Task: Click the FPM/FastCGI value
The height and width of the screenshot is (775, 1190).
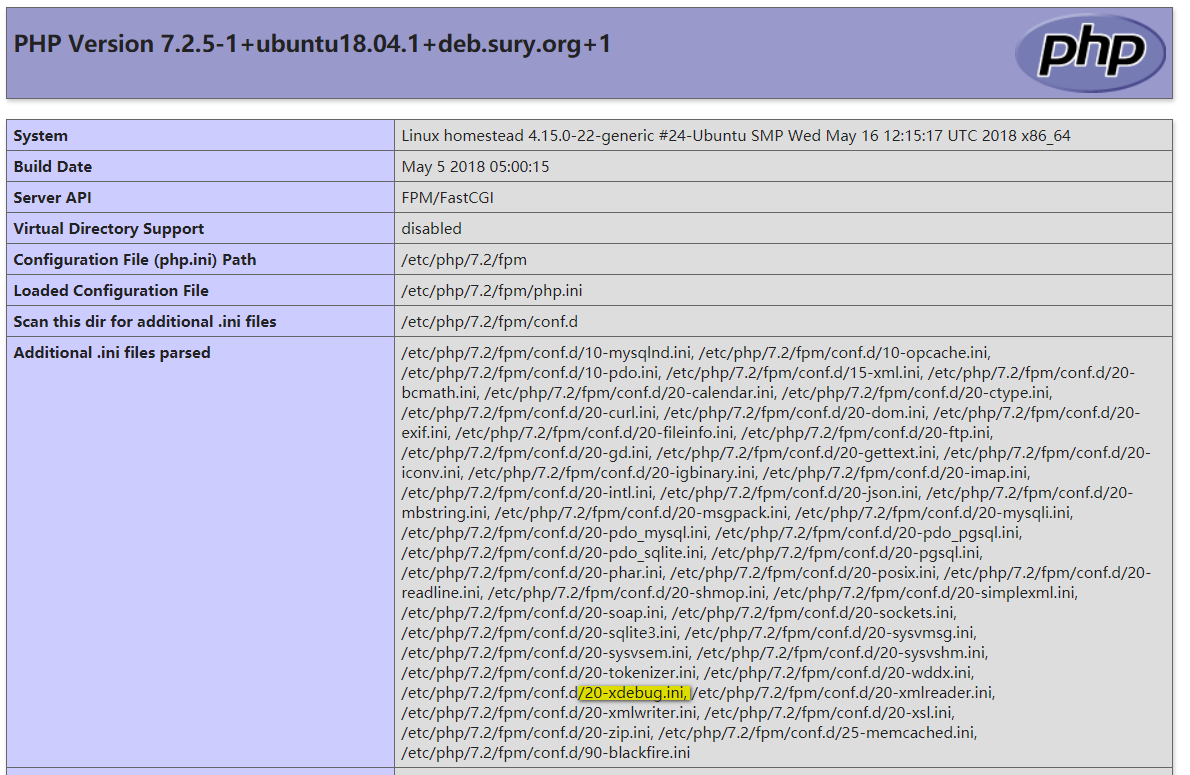Action: click(x=447, y=198)
